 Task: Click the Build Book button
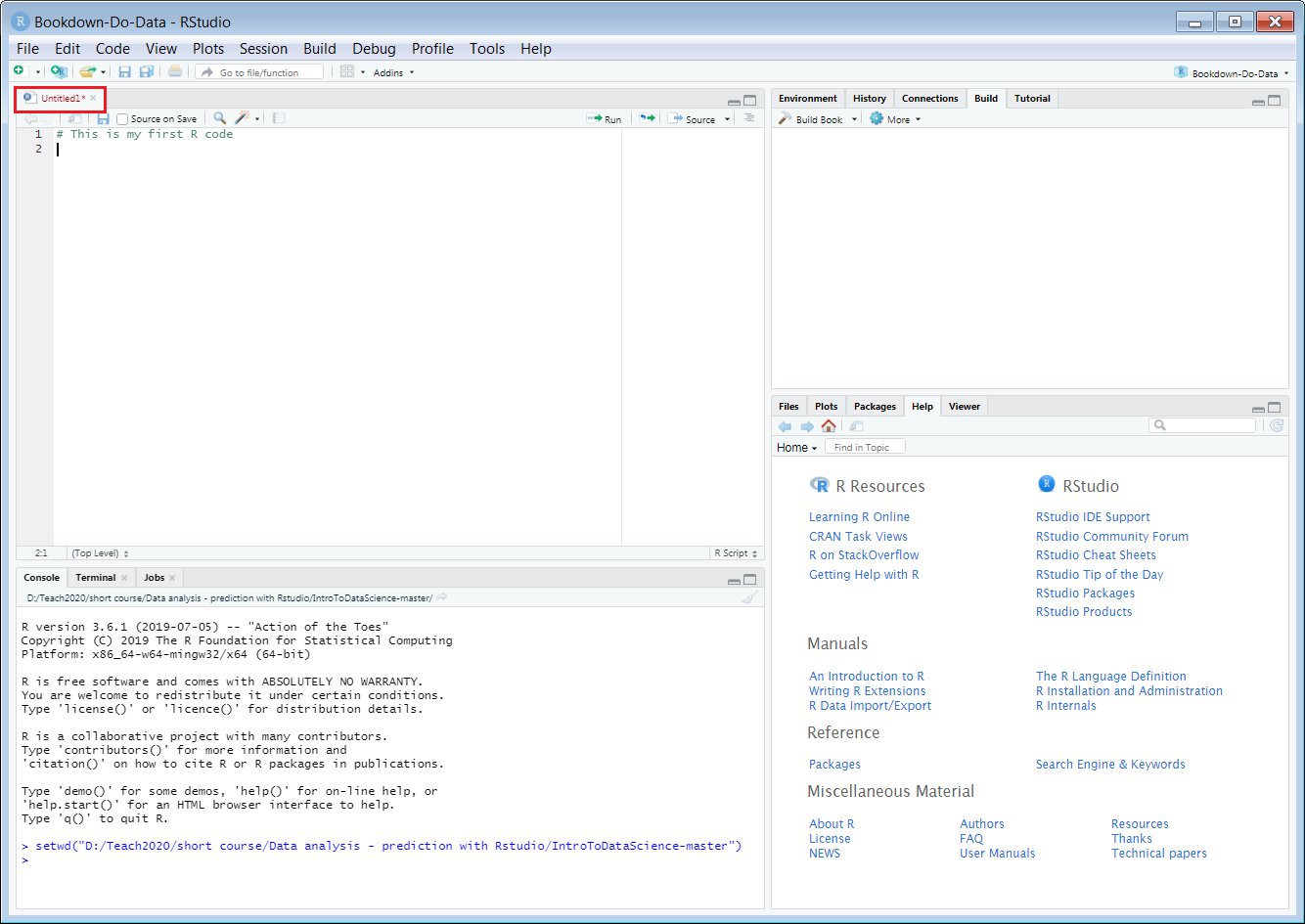coord(815,117)
